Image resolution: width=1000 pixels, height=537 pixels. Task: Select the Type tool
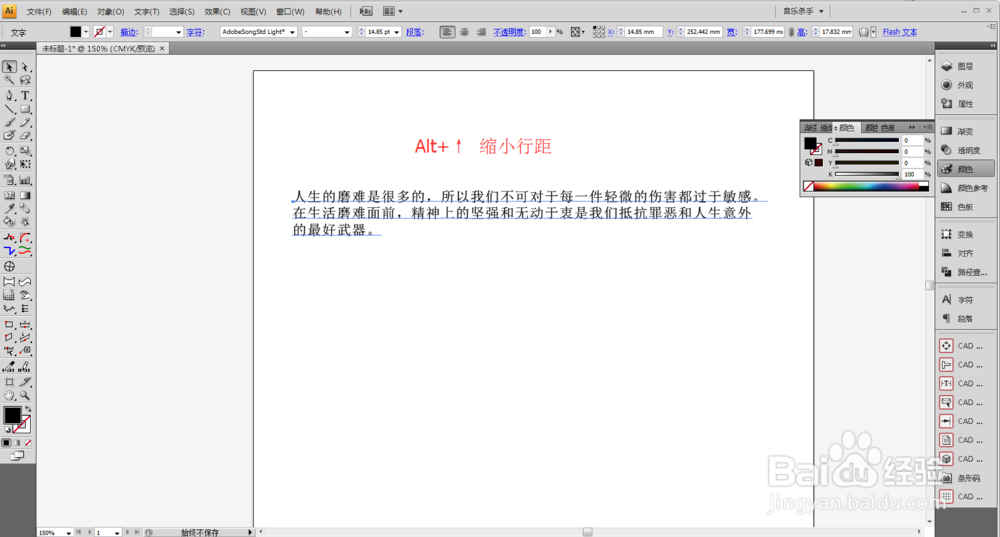[25, 96]
